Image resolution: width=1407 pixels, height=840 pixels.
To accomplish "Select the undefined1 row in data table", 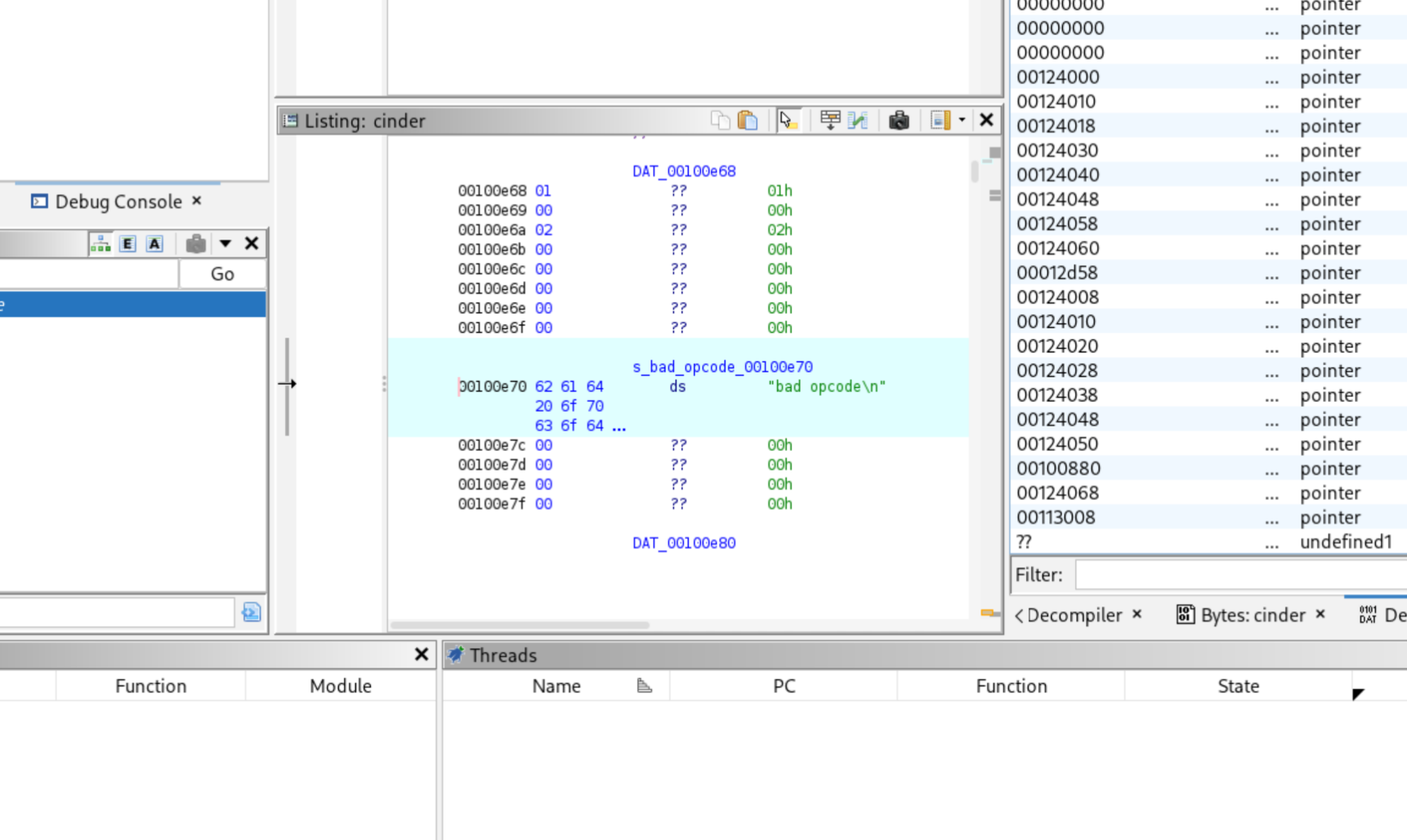I will pyautogui.click(x=1209, y=543).
